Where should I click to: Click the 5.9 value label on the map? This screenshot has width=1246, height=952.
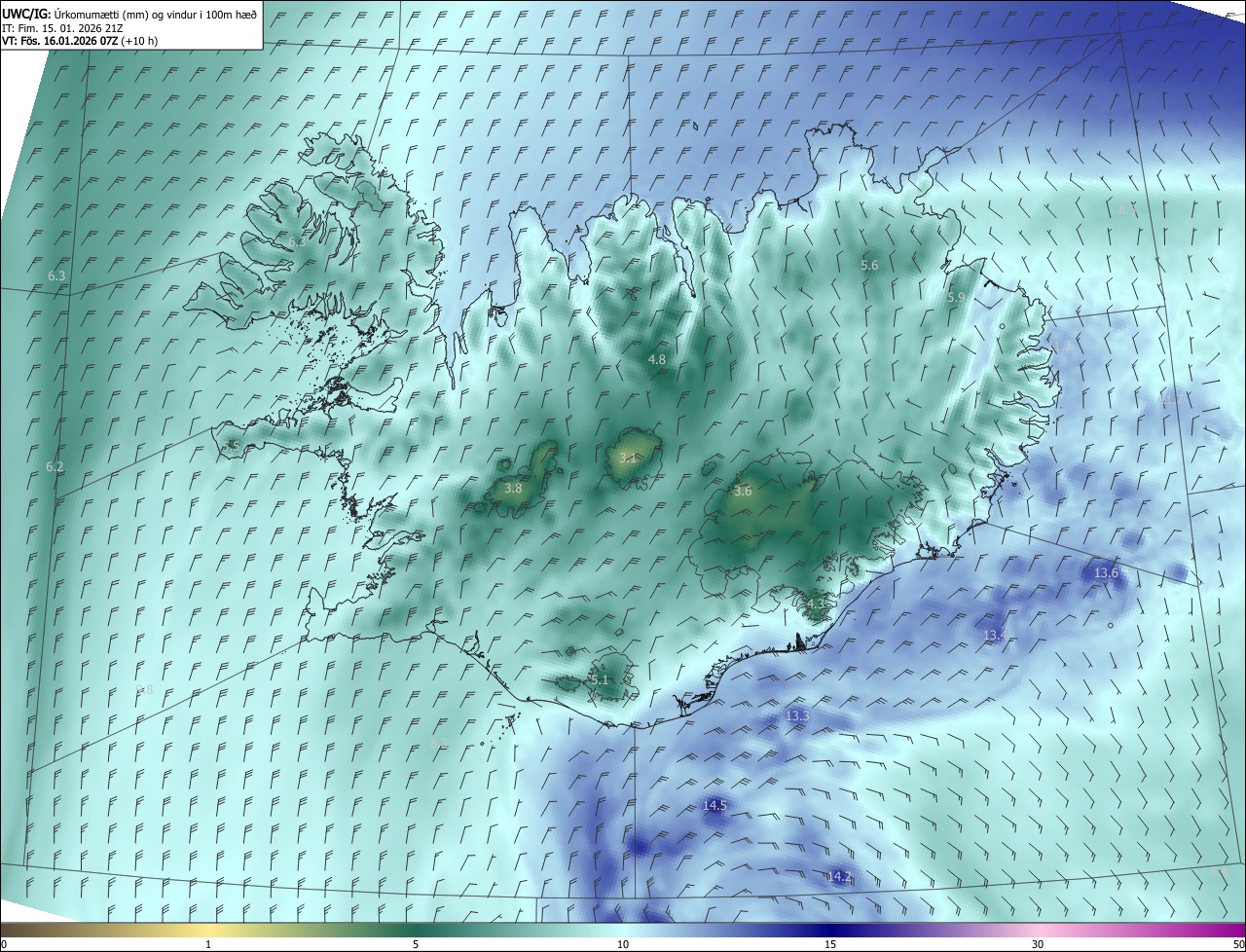click(956, 298)
